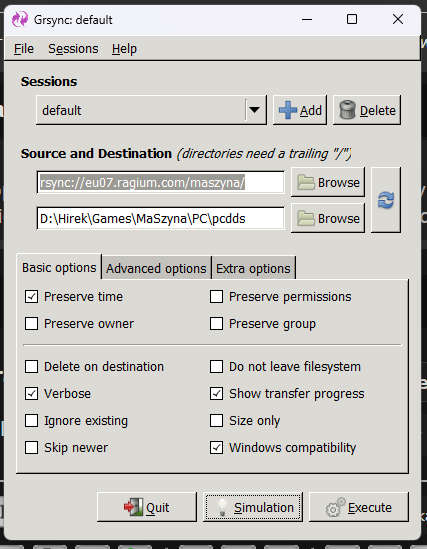Screen dimensions: 427x549
Task: Tick the Size only checkbox
Action: coord(216,421)
